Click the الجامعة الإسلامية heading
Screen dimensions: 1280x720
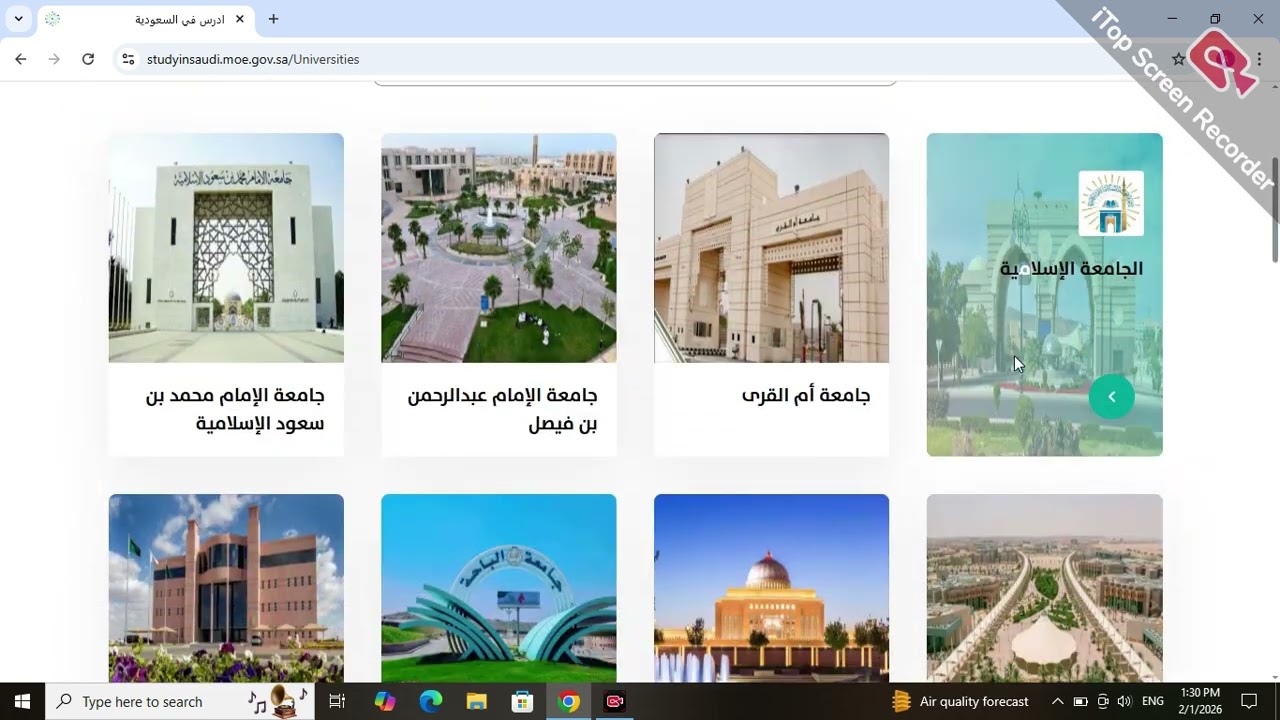click(1071, 268)
